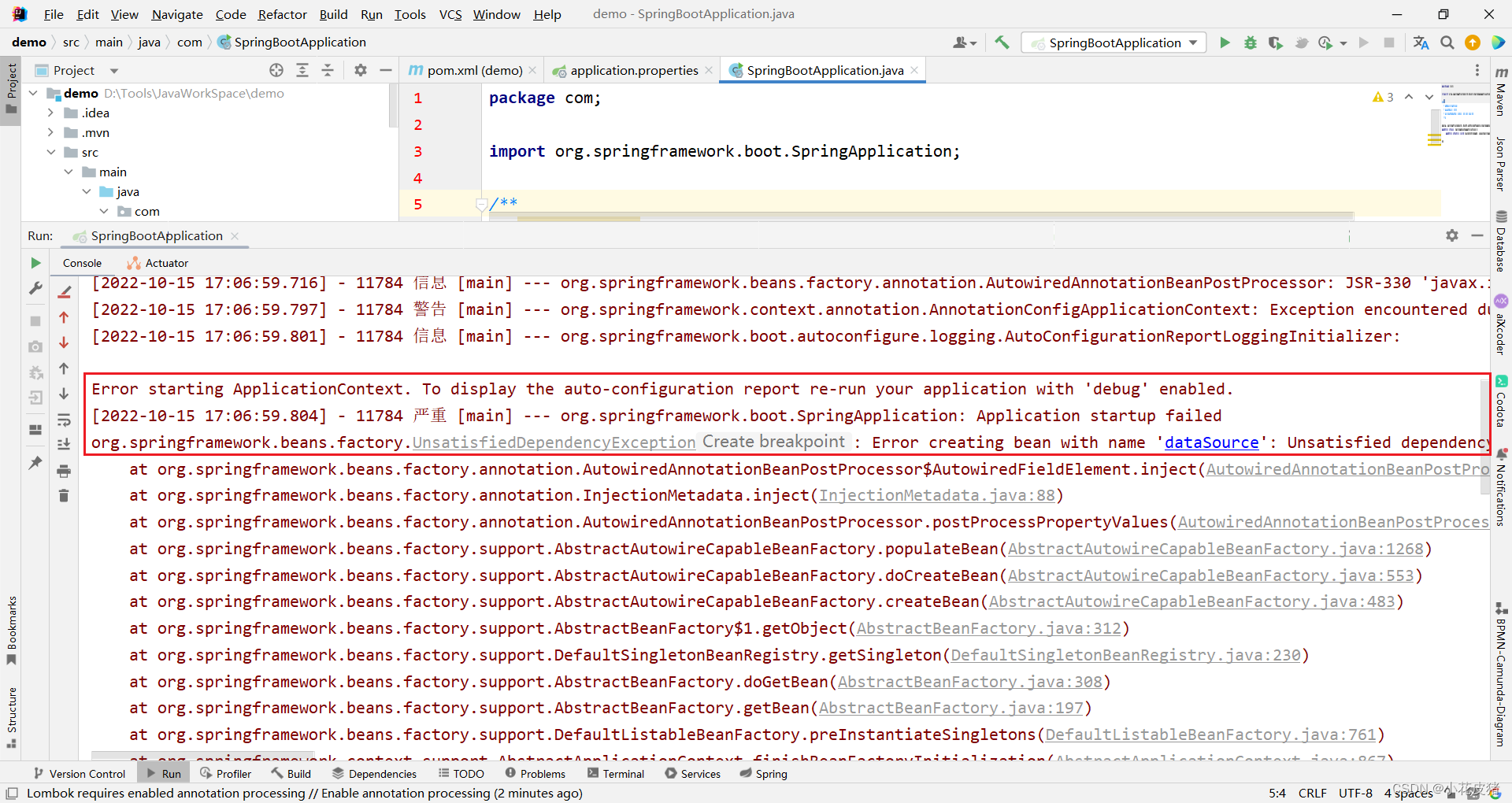The height and width of the screenshot is (803, 1512).
Task: Open Project panel settings gear
Action: point(361,70)
